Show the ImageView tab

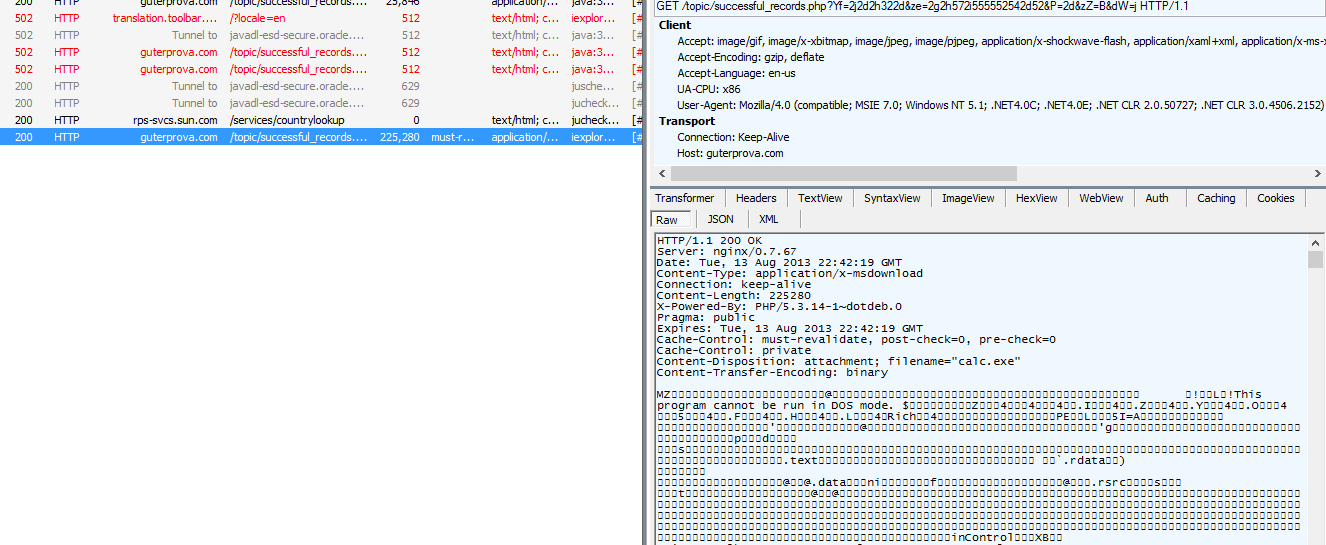tap(969, 198)
